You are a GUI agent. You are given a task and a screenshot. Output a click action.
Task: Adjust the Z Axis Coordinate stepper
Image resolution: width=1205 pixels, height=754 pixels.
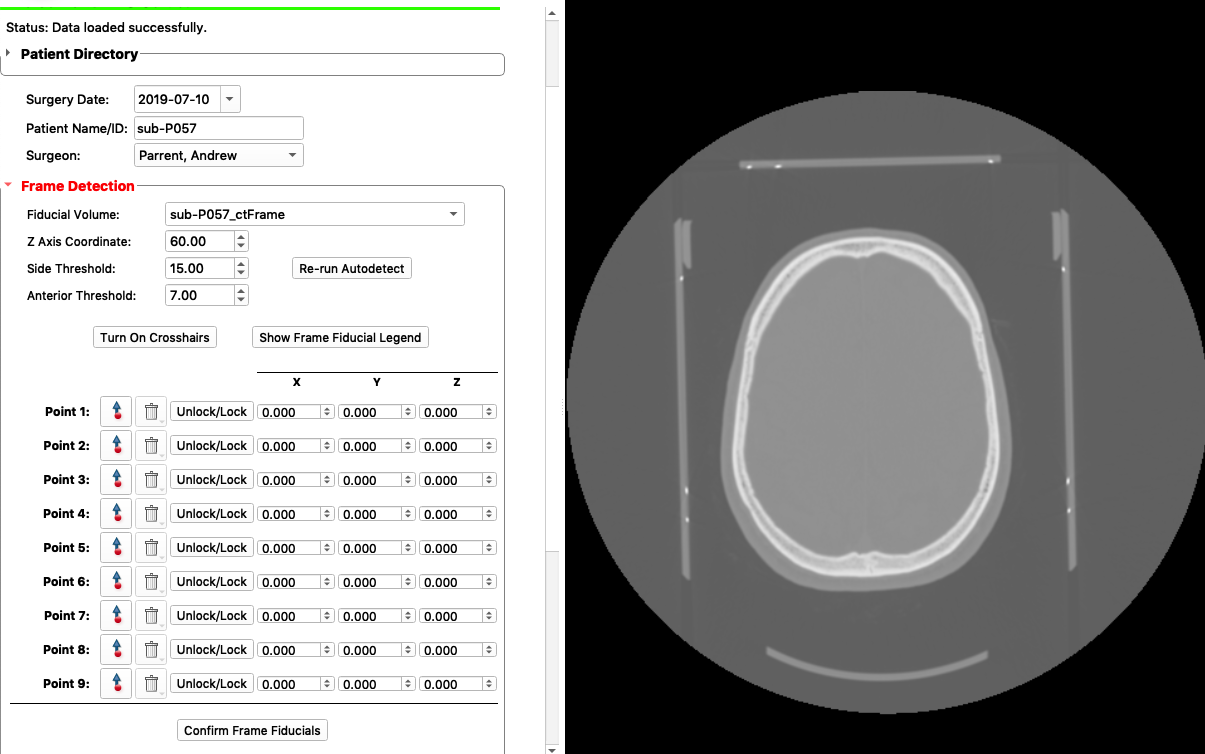[x=241, y=241]
